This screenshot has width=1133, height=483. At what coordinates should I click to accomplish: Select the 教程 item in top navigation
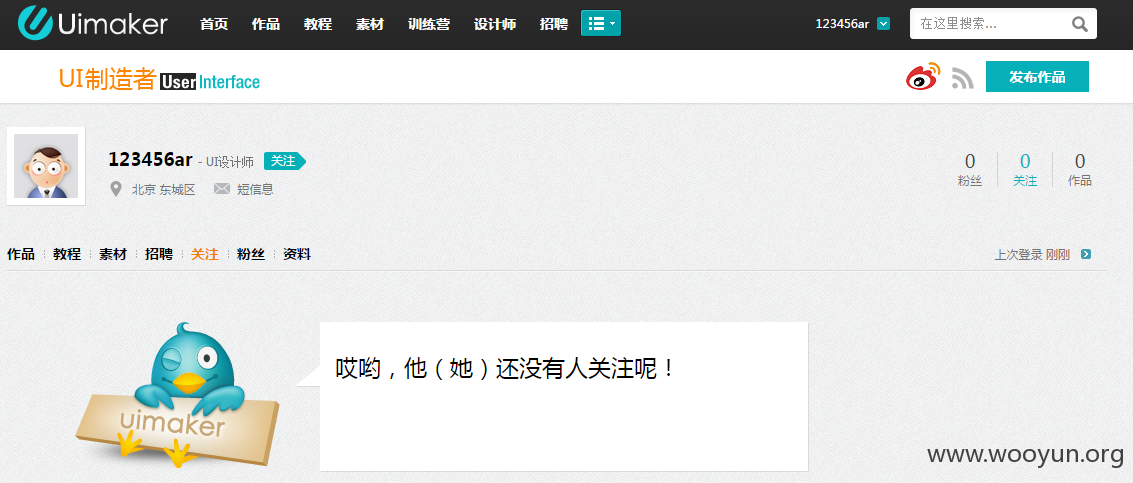[x=318, y=24]
